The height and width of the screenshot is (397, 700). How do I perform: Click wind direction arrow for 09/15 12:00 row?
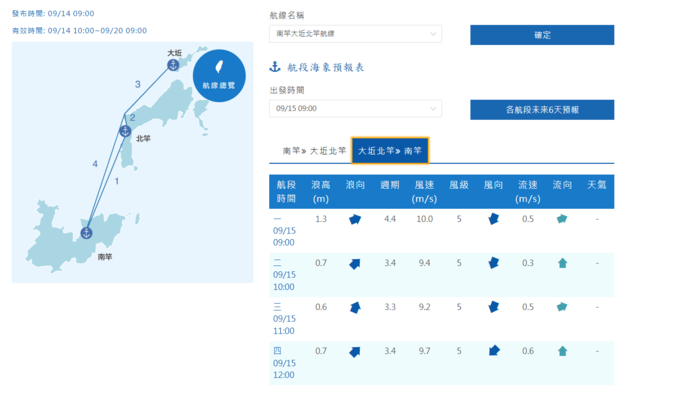pos(494,351)
